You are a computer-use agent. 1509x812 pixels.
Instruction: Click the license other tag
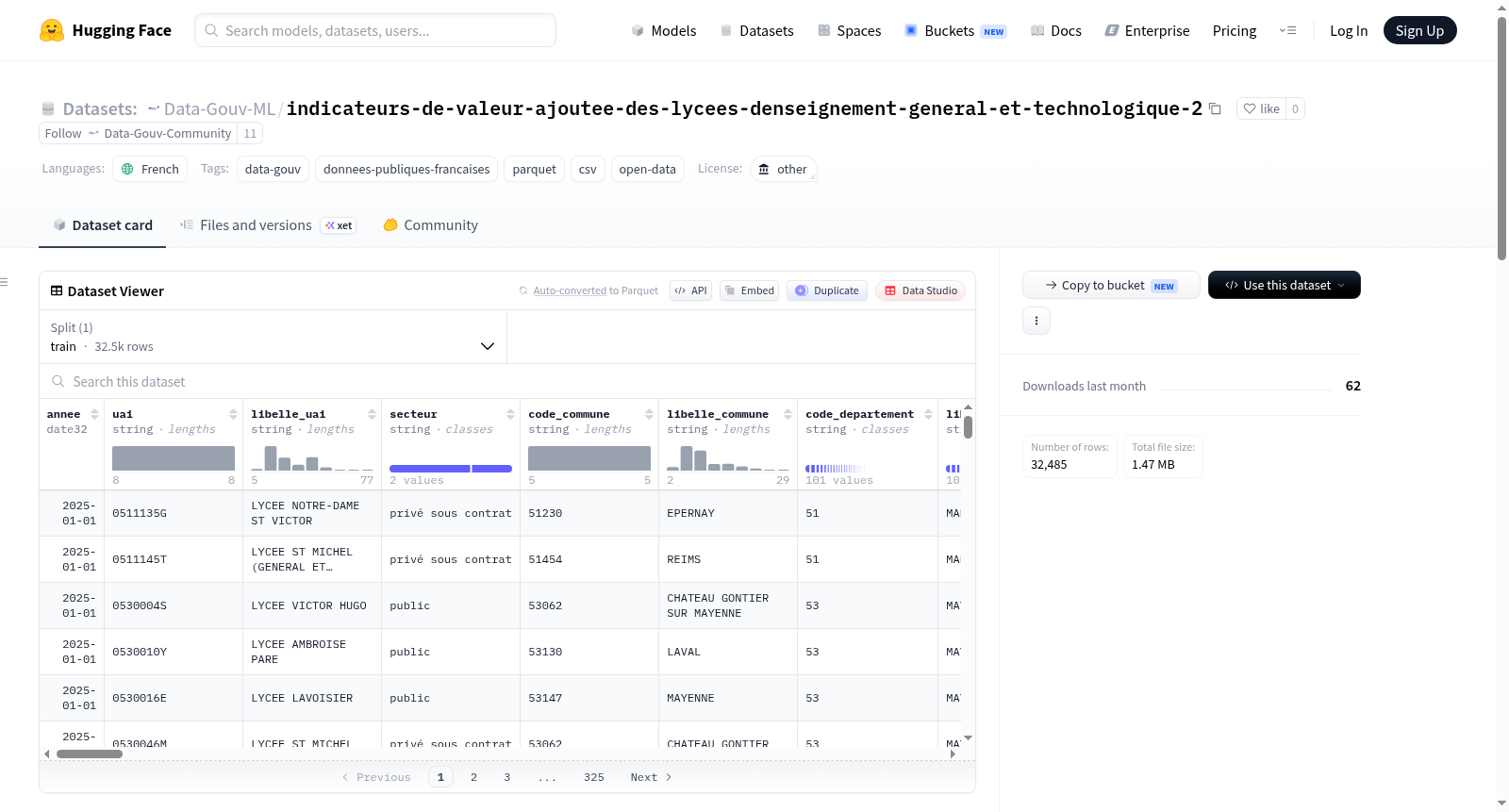[x=783, y=169]
